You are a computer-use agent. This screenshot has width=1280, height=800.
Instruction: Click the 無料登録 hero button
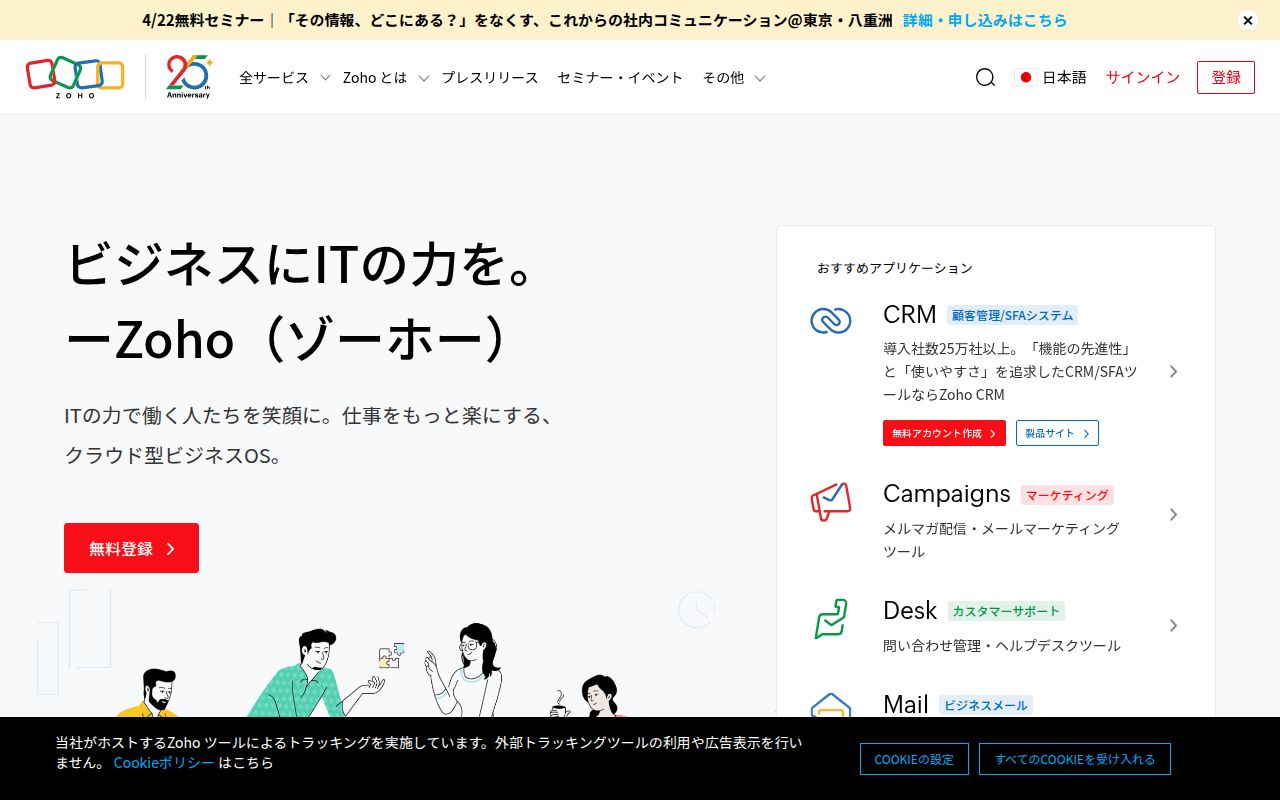click(131, 548)
